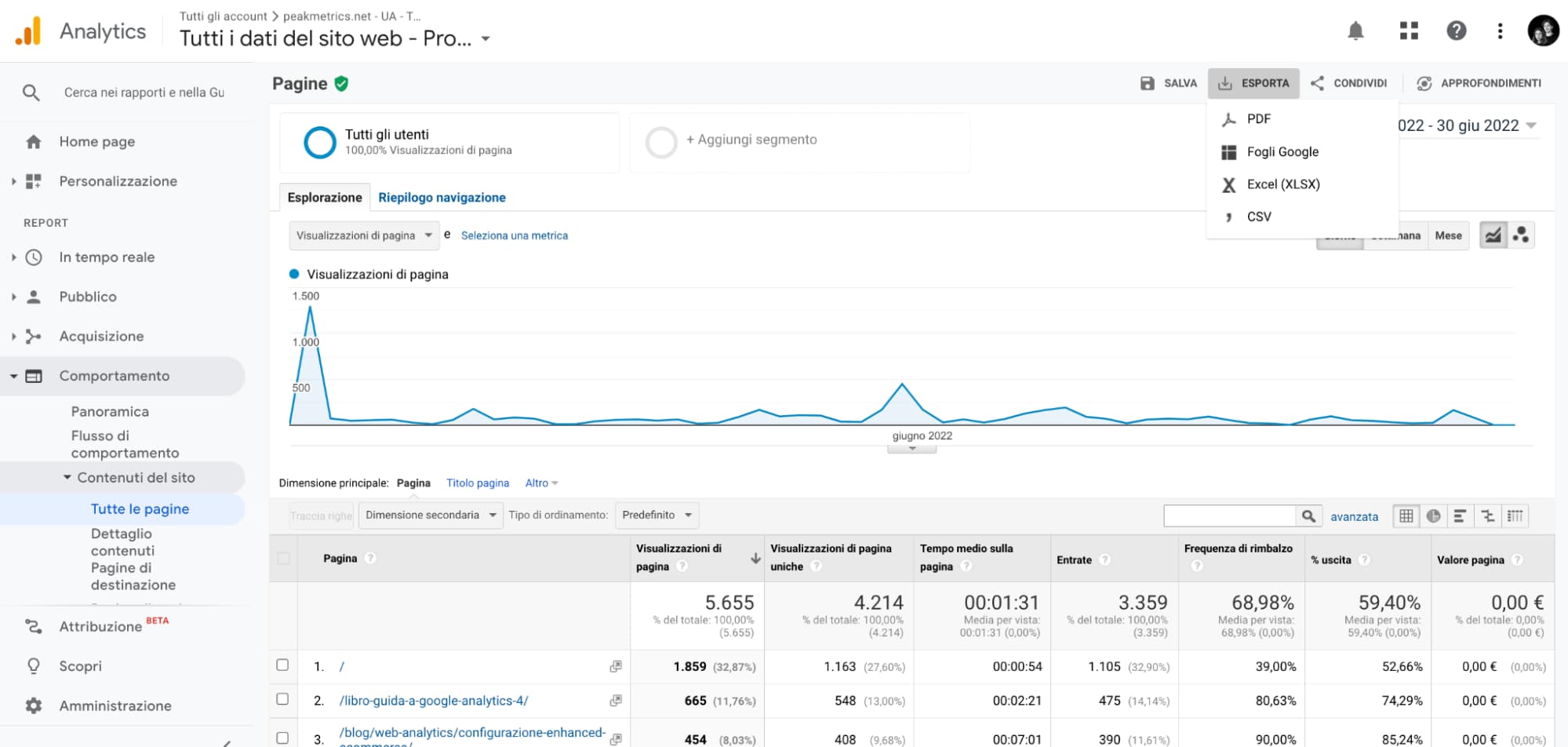Expand the Acquisizione report section
The width and height of the screenshot is (1568, 747).
tap(101, 337)
